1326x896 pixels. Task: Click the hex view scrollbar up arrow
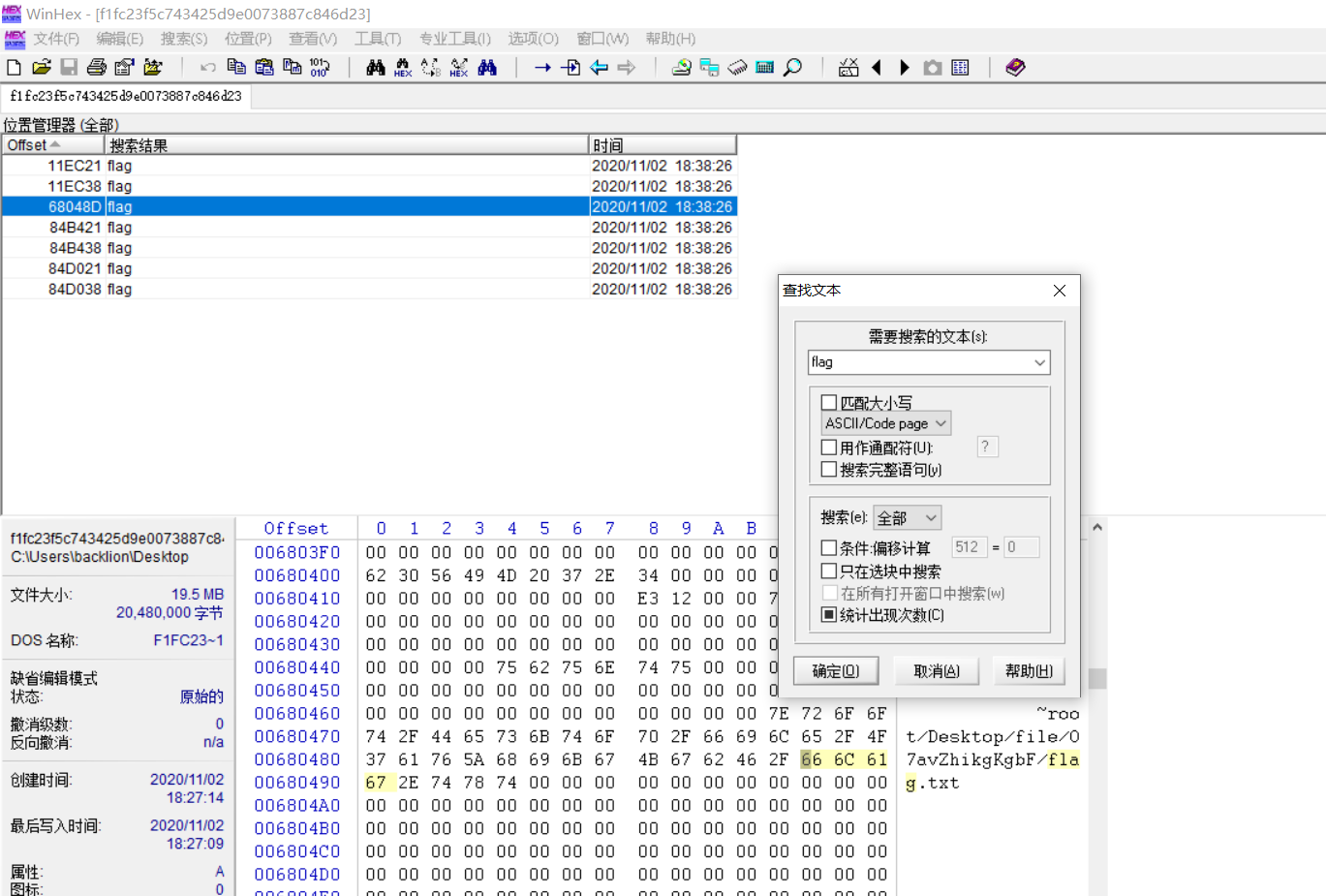pyautogui.click(x=1097, y=528)
